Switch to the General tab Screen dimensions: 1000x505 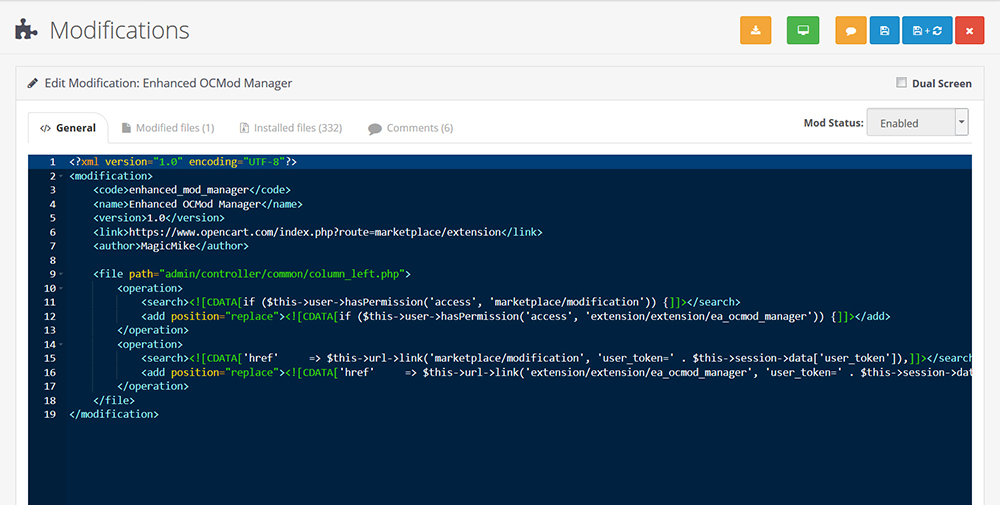68,128
